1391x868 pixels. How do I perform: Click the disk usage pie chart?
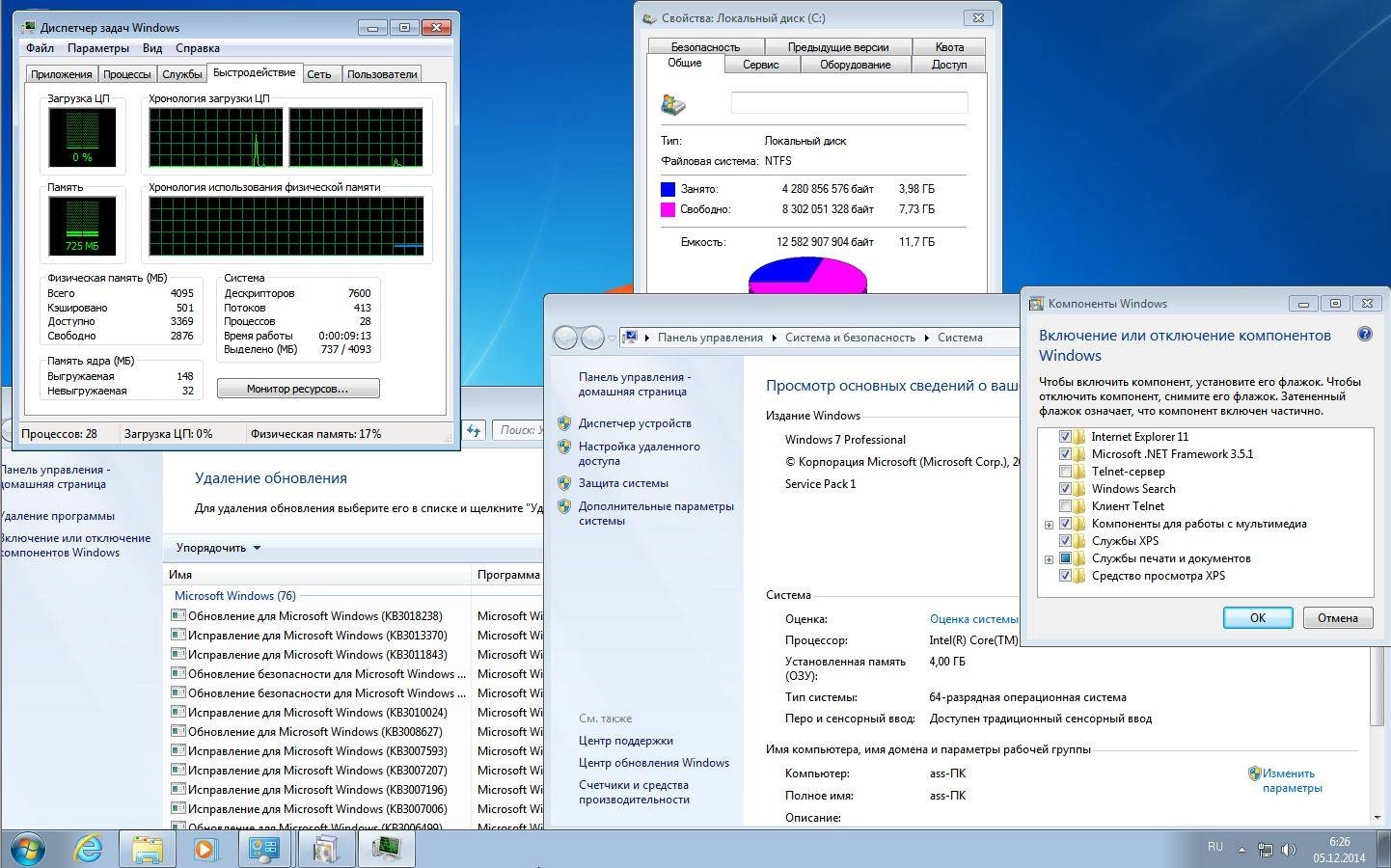pos(807,276)
